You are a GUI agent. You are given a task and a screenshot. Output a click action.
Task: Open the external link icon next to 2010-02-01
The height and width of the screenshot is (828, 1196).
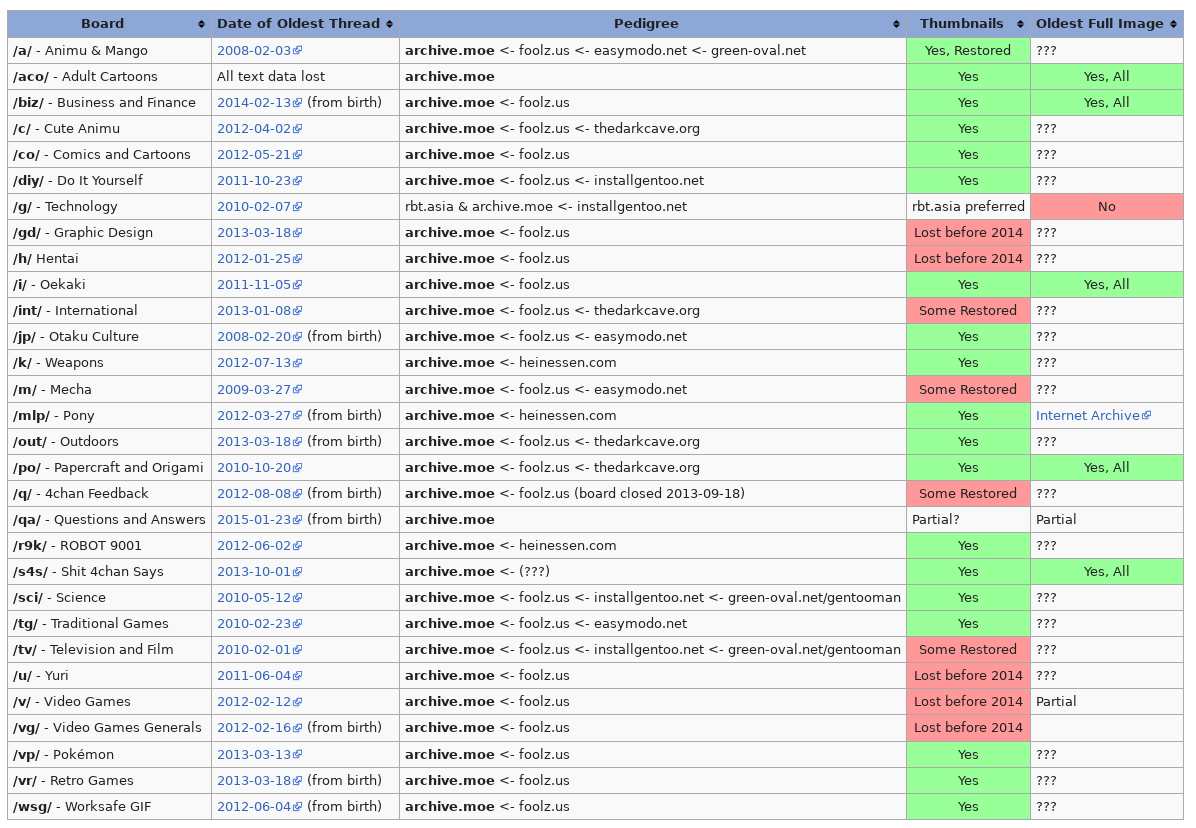(x=298, y=650)
